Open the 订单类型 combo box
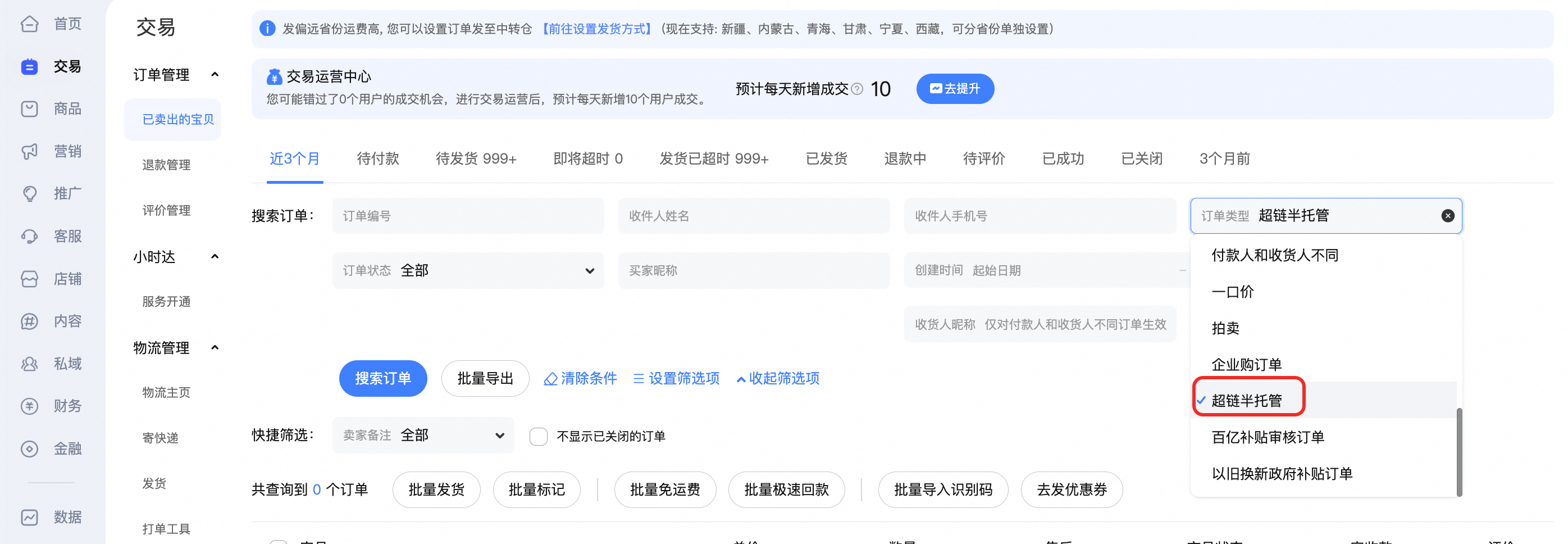This screenshot has height=544, width=1568. point(1326,216)
